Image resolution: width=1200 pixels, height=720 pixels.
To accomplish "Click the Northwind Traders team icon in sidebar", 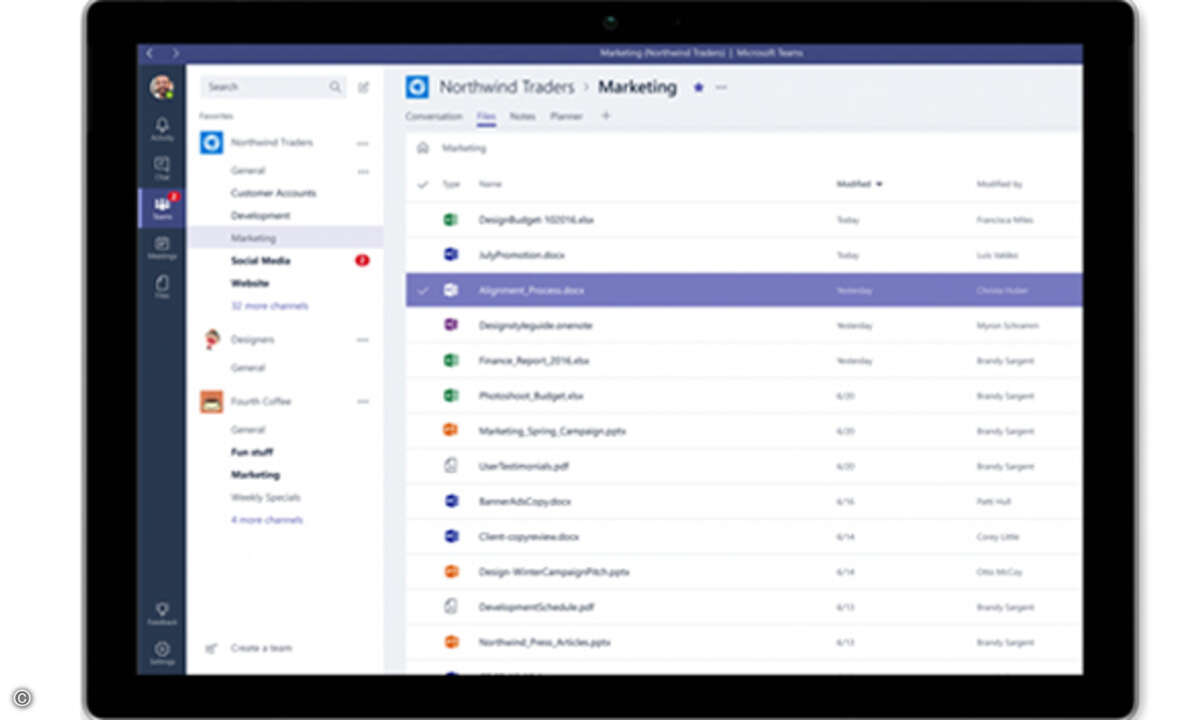I will pos(211,143).
